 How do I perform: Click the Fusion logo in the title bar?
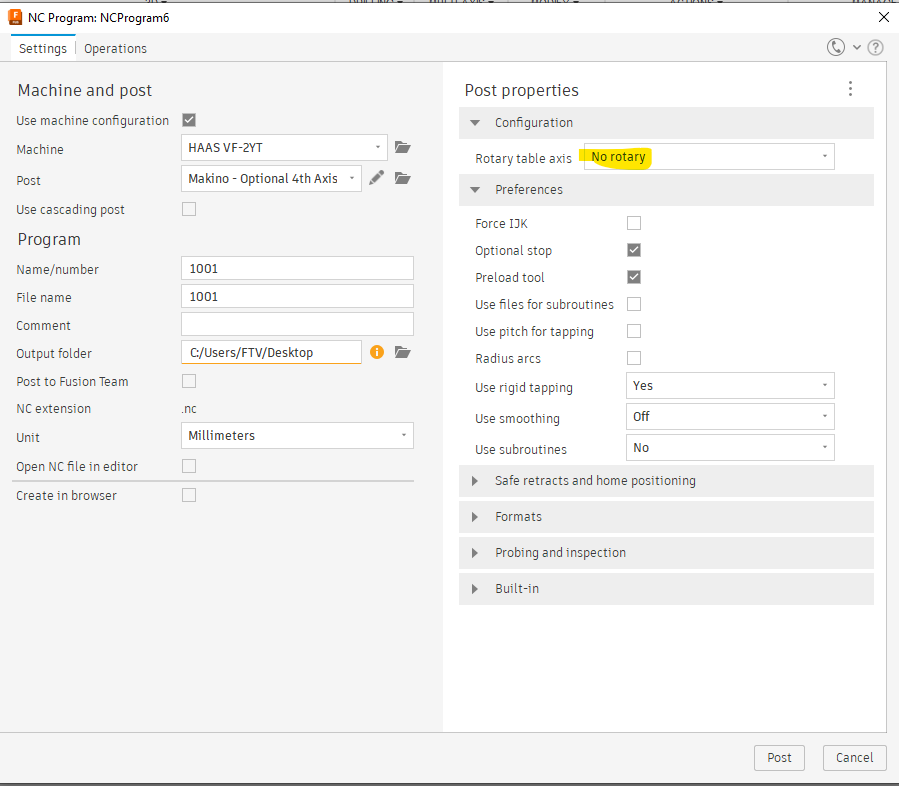[14, 16]
